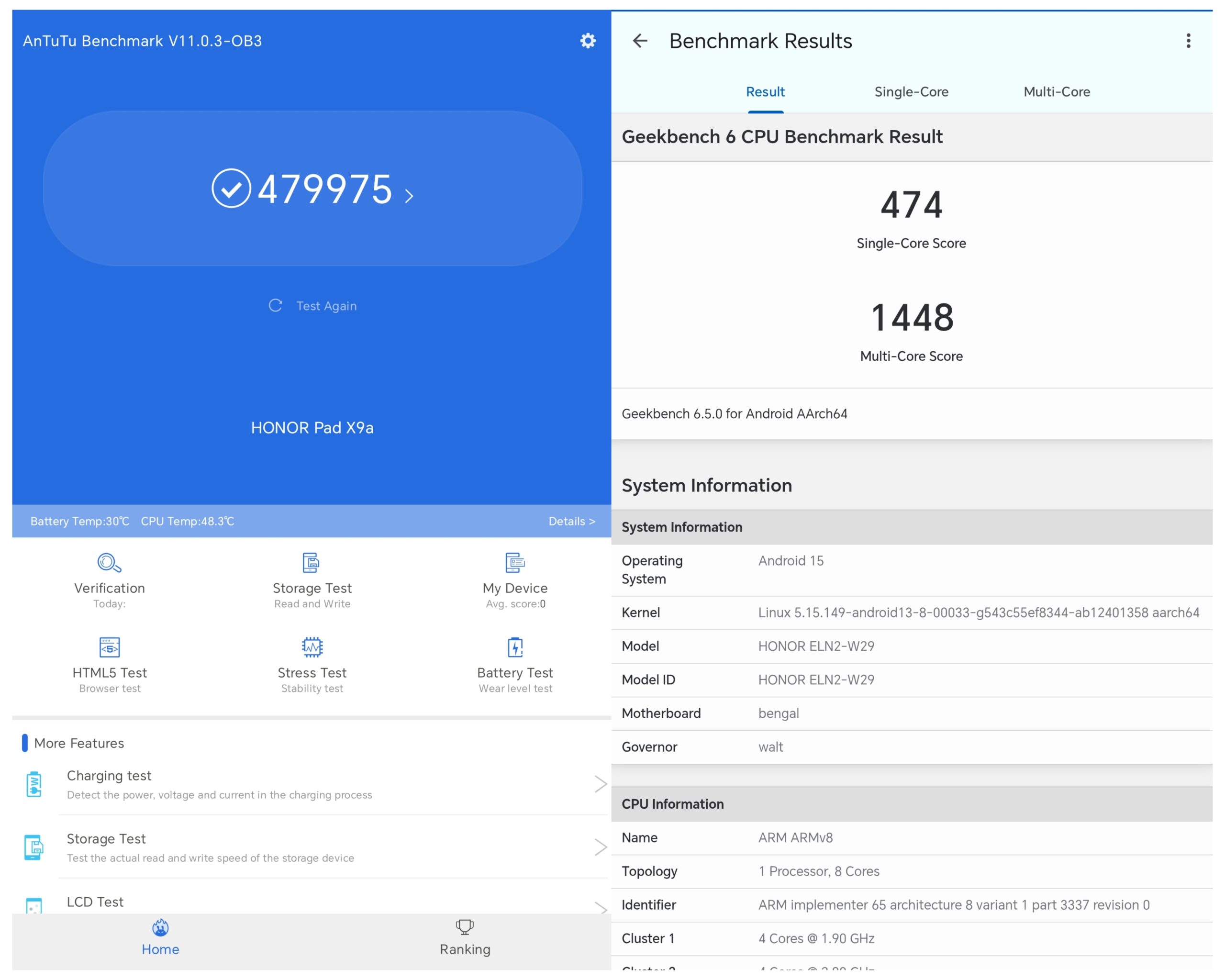This screenshot has width=1225, height=980.
Task: Go back using the arrow in Benchmark Results
Action: pos(640,41)
